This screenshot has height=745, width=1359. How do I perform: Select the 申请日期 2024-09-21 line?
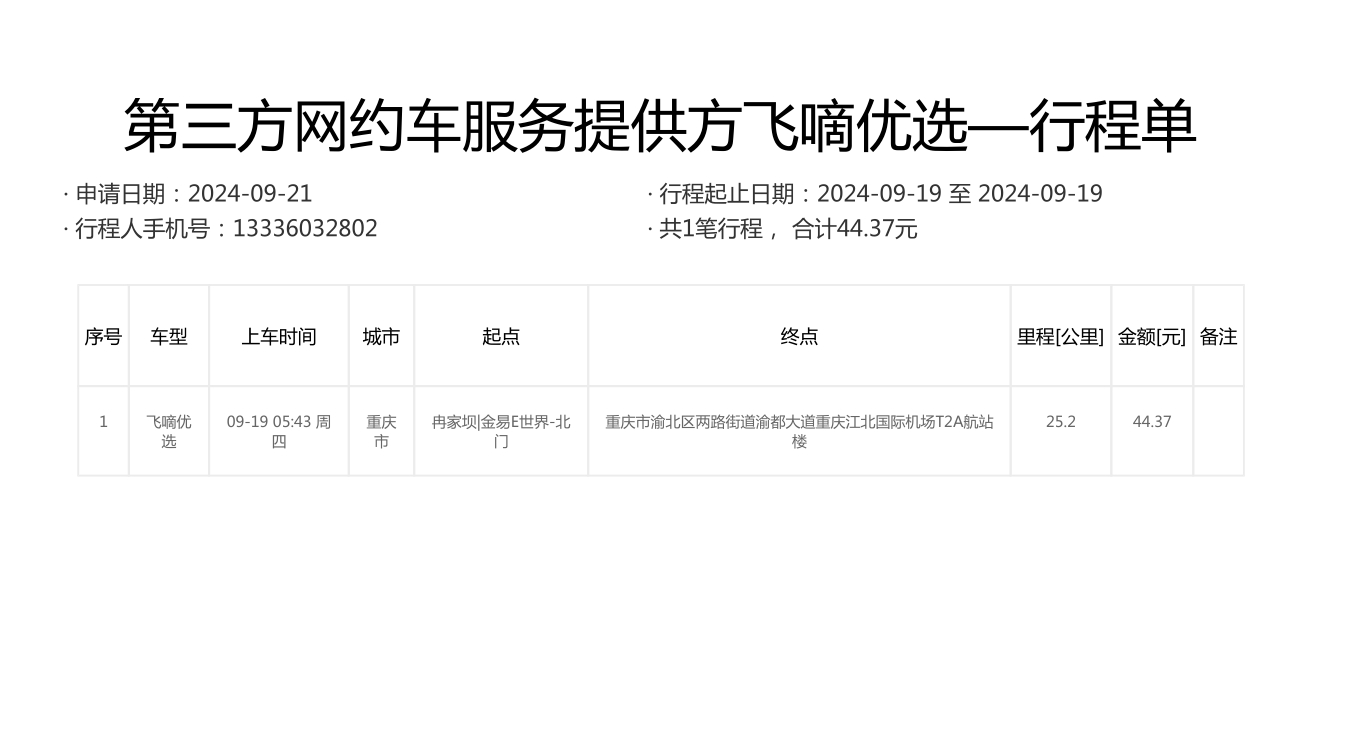point(188,194)
